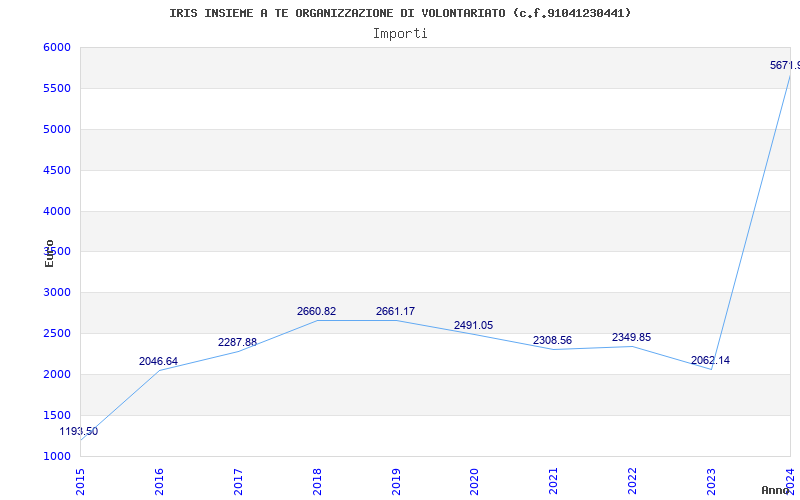The height and width of the screenshot is (500, 800).
Task: Click the x-axis year 2019
Action: click(396, 482)
